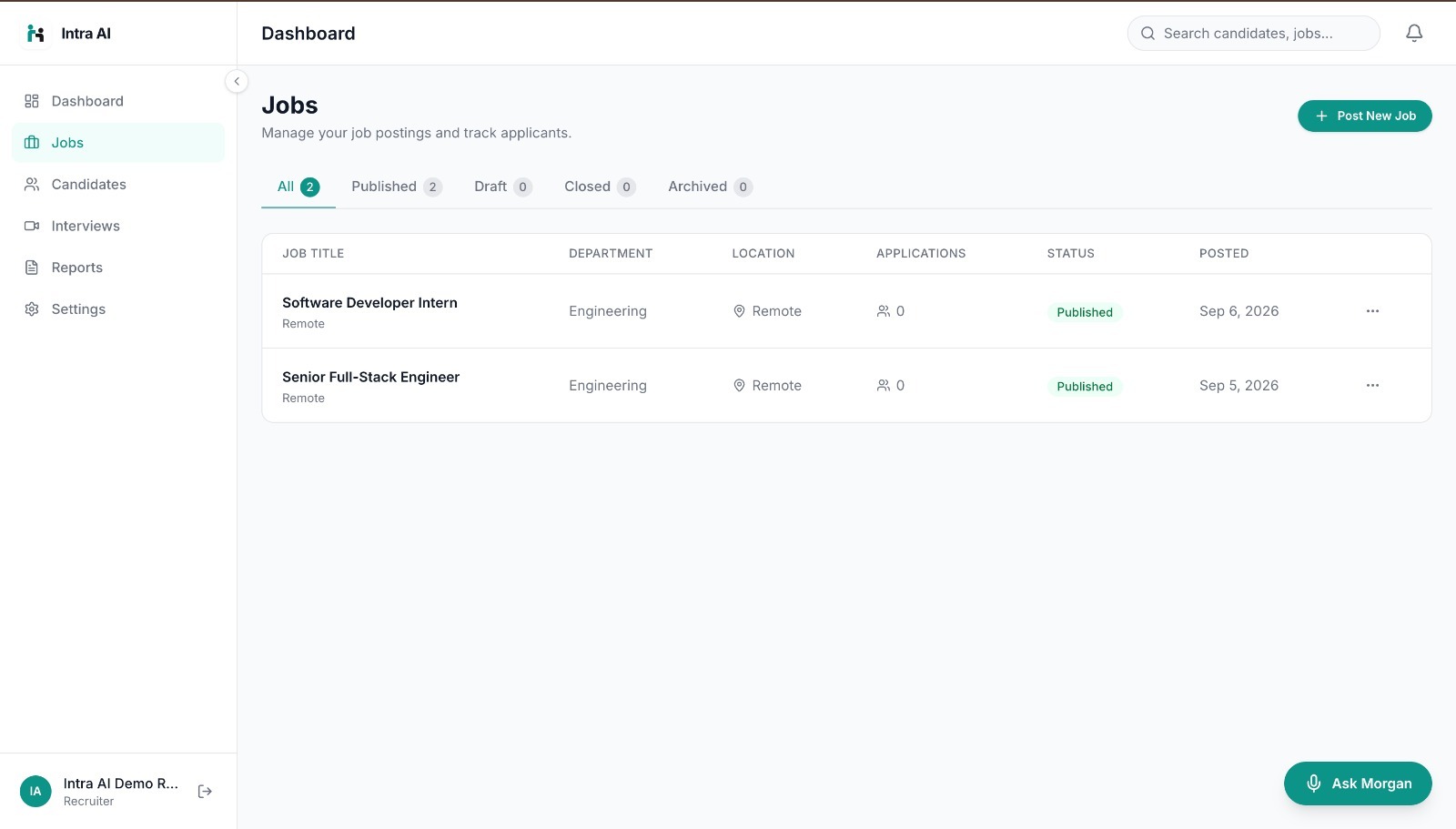Viewport: 1456px width, 829px height.
Task: Click the Settings gear icon in sidebar
Action: point(32,309)
